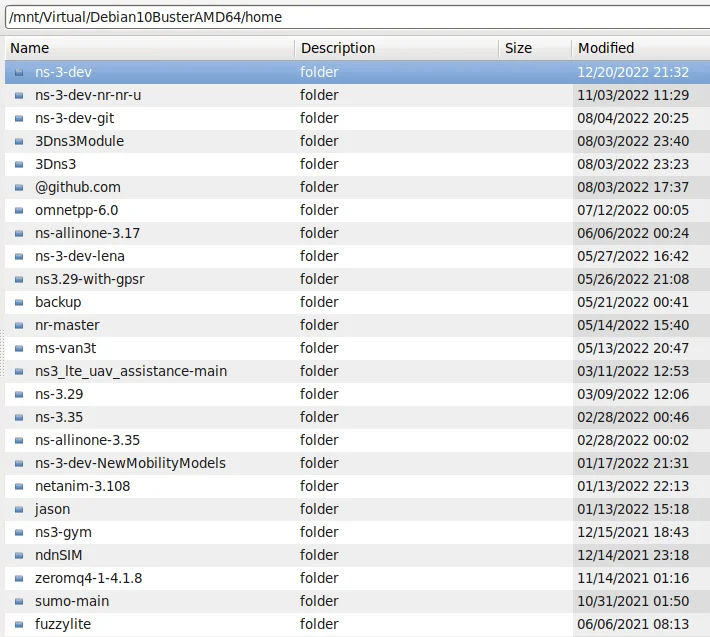710x637 pixels.
Task: Select the omnetpp-6.0 folder name
Action: pos(77,210)
